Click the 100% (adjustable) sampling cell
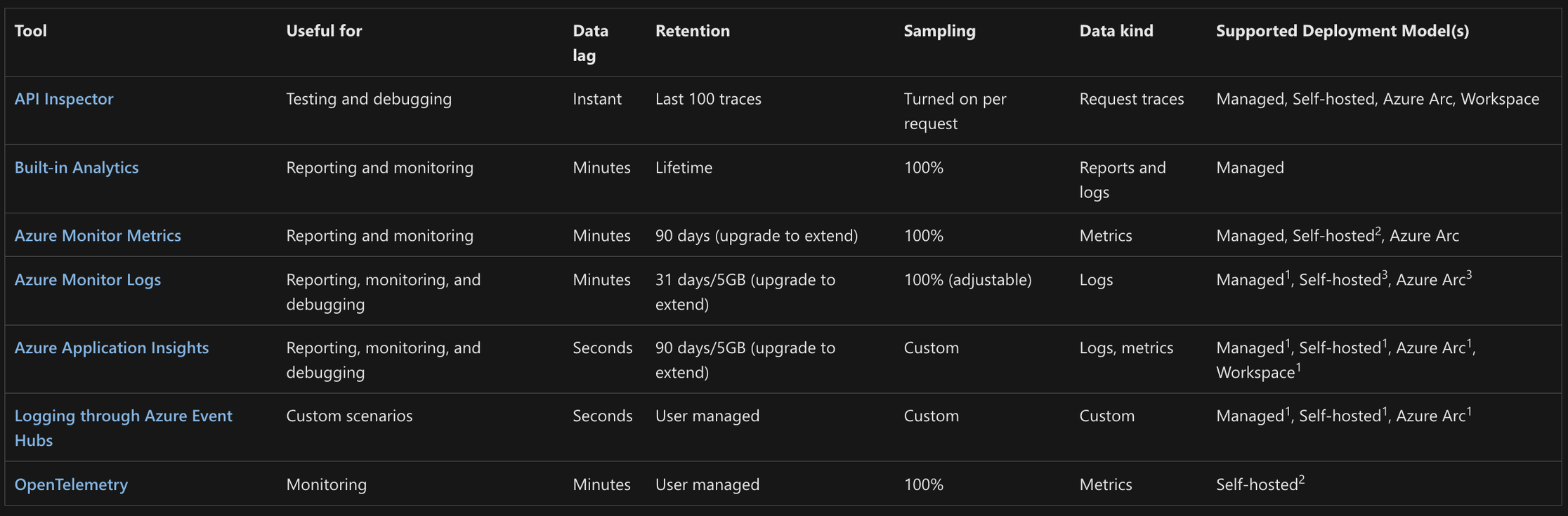This screenshot has width=1568, height=516. tap(967, 280)
